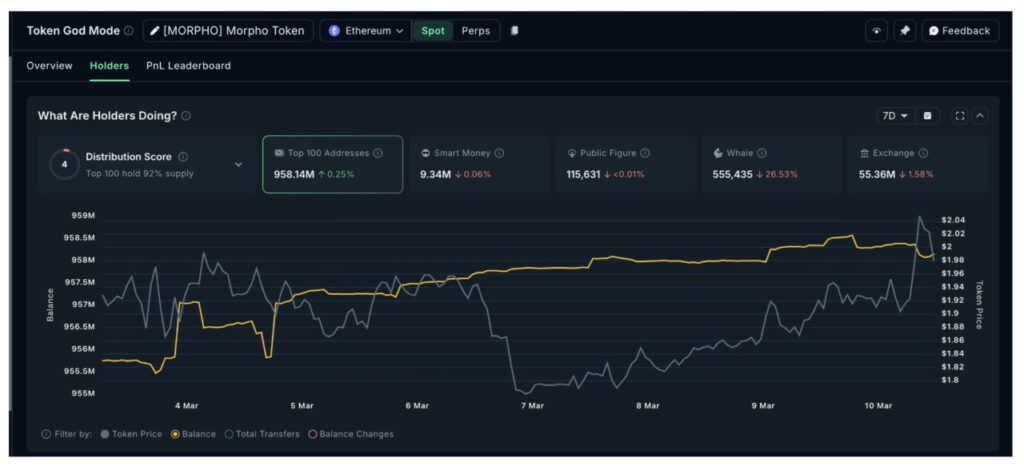Click the pin icon beside Feedback
Viewport: 1024px width, 466px height.
point(904,31)
